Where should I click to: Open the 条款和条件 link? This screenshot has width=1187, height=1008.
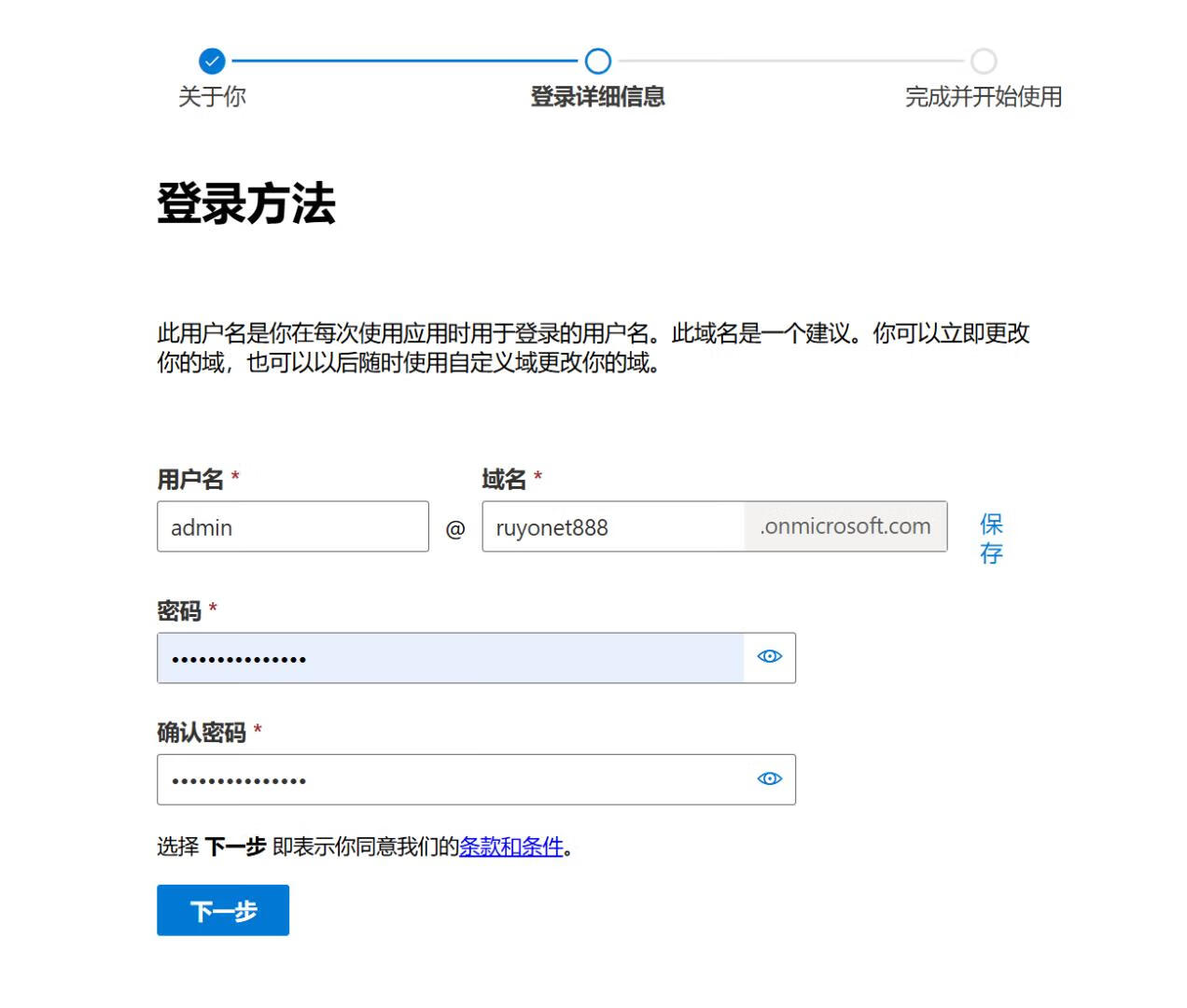coord(511,847)
